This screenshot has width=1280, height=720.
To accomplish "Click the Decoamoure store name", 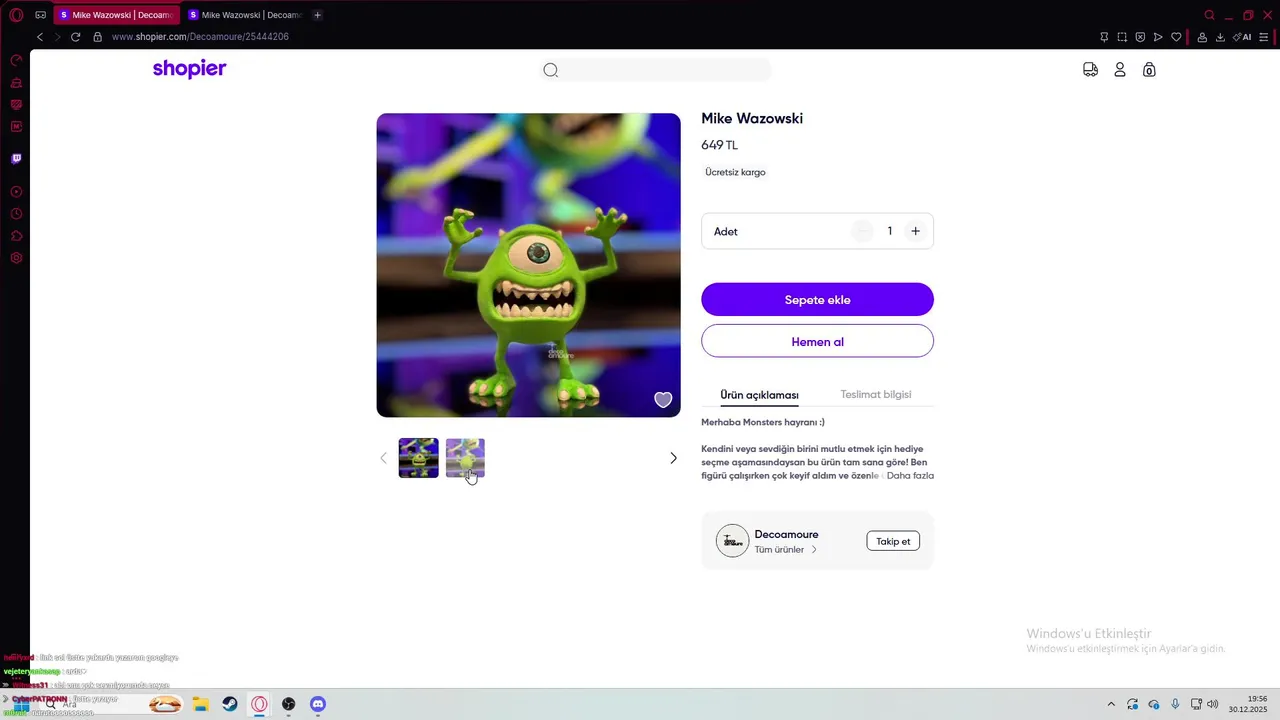I will pos(786,535).
